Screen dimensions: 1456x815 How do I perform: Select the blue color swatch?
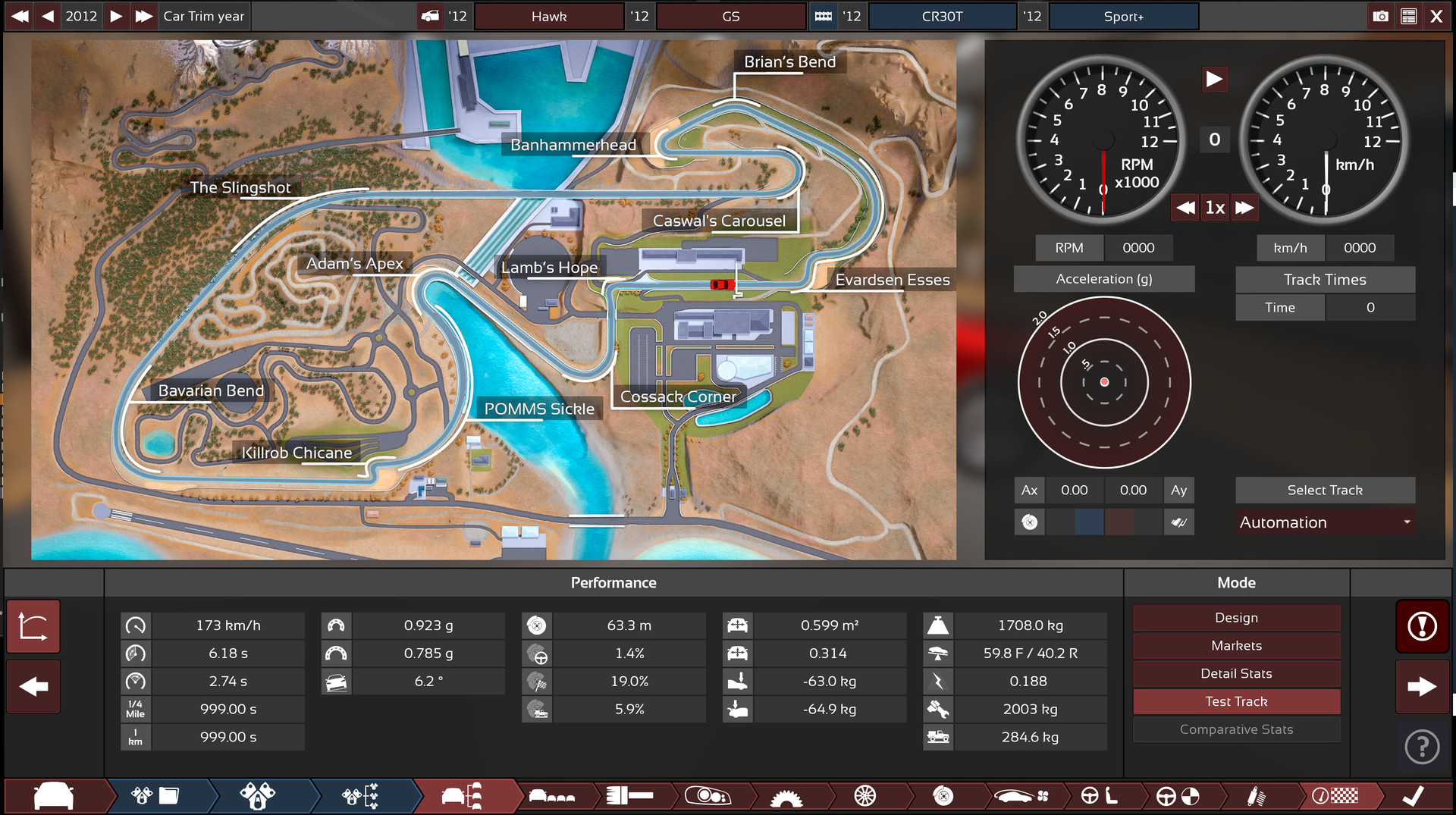pos(1090,522)
